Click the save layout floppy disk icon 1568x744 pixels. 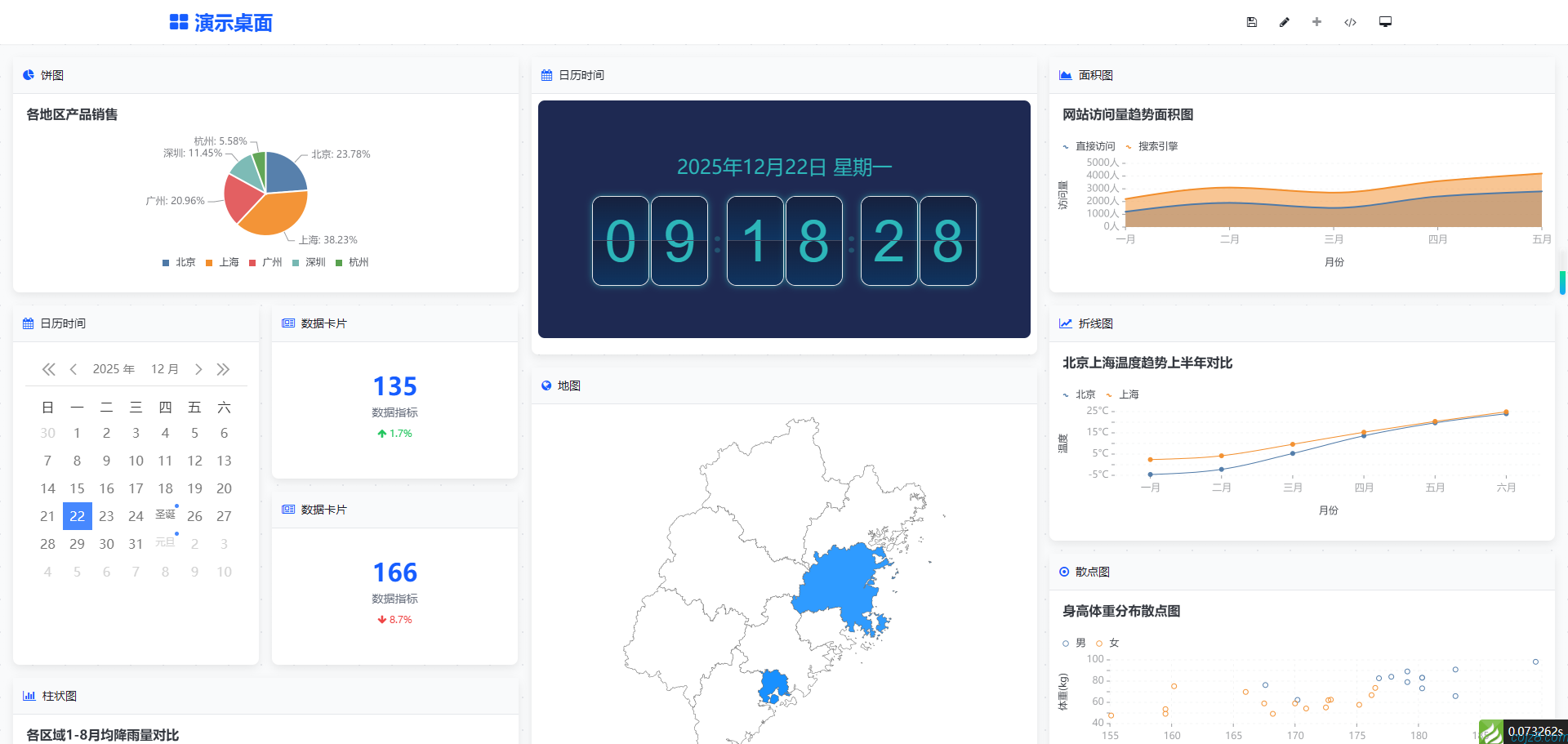[x=1251, y=22]
